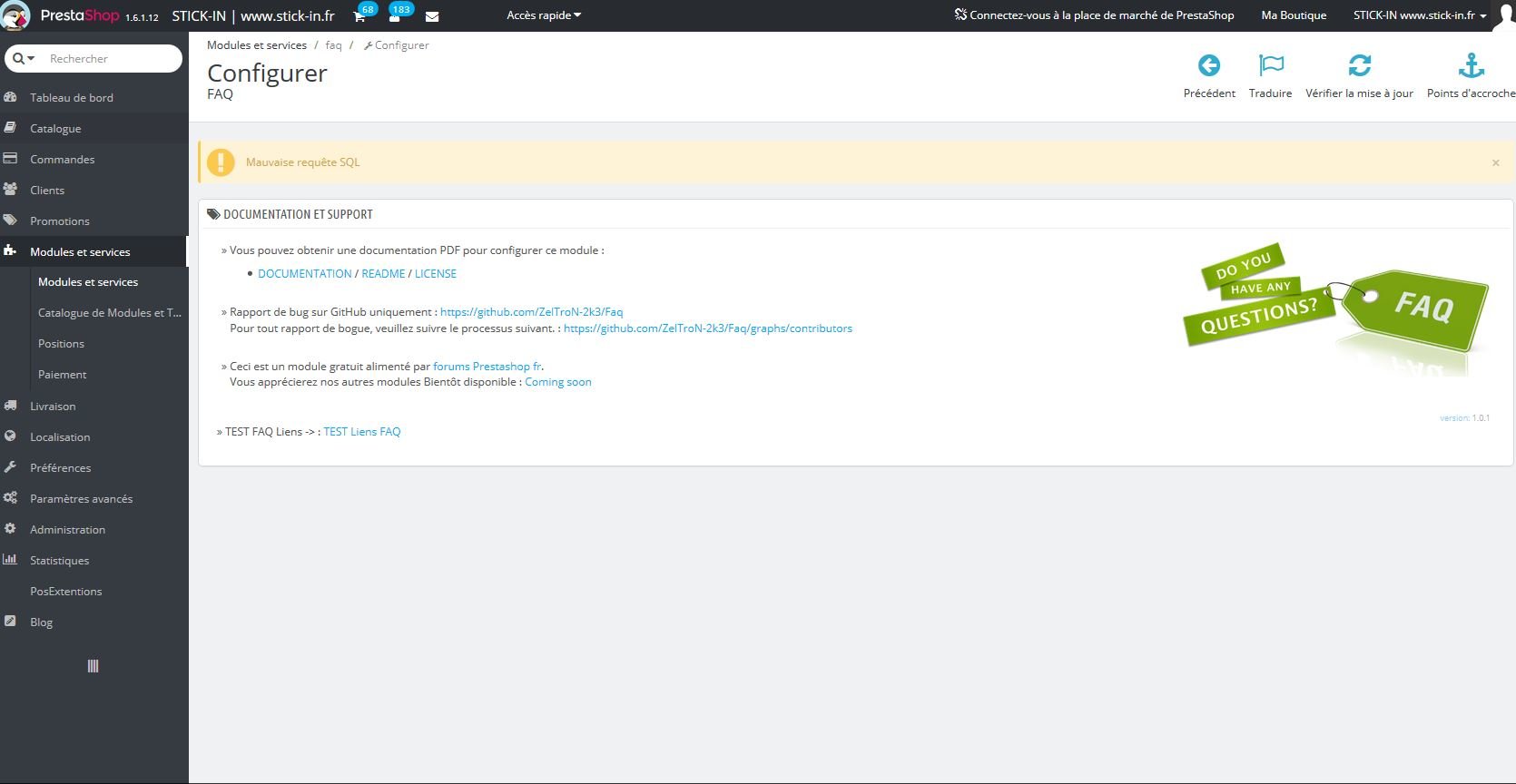Screen dimensions: 1516x784
Task: Click the Points d'accroche anchor icon
Action: (1471, 65)
